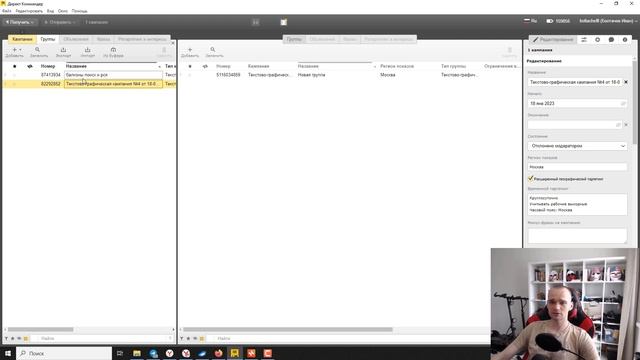Toggle Расширенный географический таргетинг checkbox
Viewport: 640px width, 360px height.
point(531,178)
